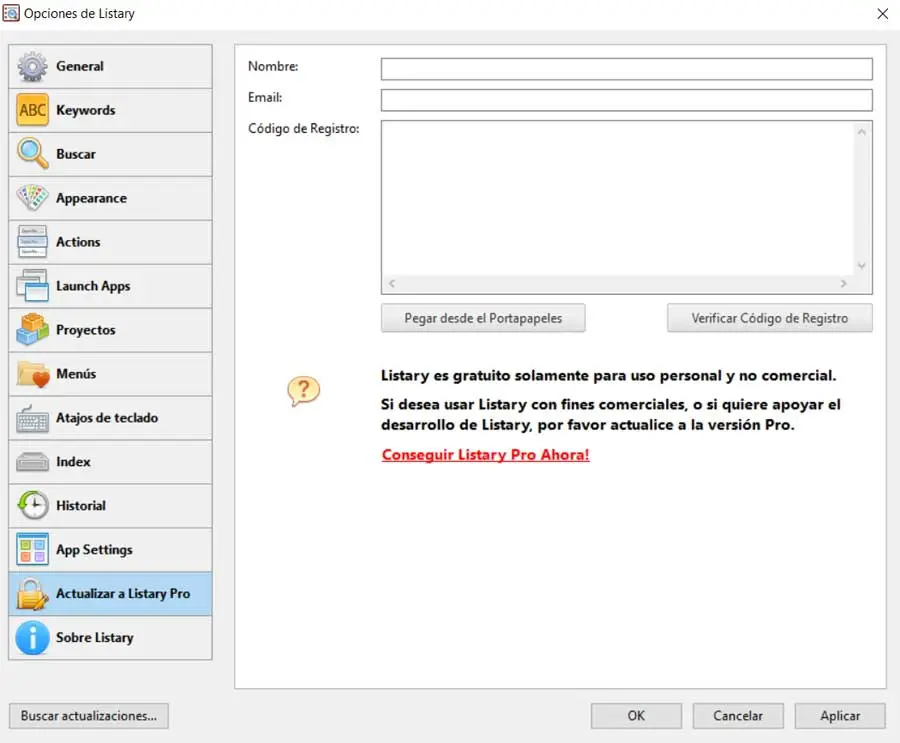Open Atajos de teclado section
Image resolution: width=900 pixels, height=743 pixels.
pos(107,418)
